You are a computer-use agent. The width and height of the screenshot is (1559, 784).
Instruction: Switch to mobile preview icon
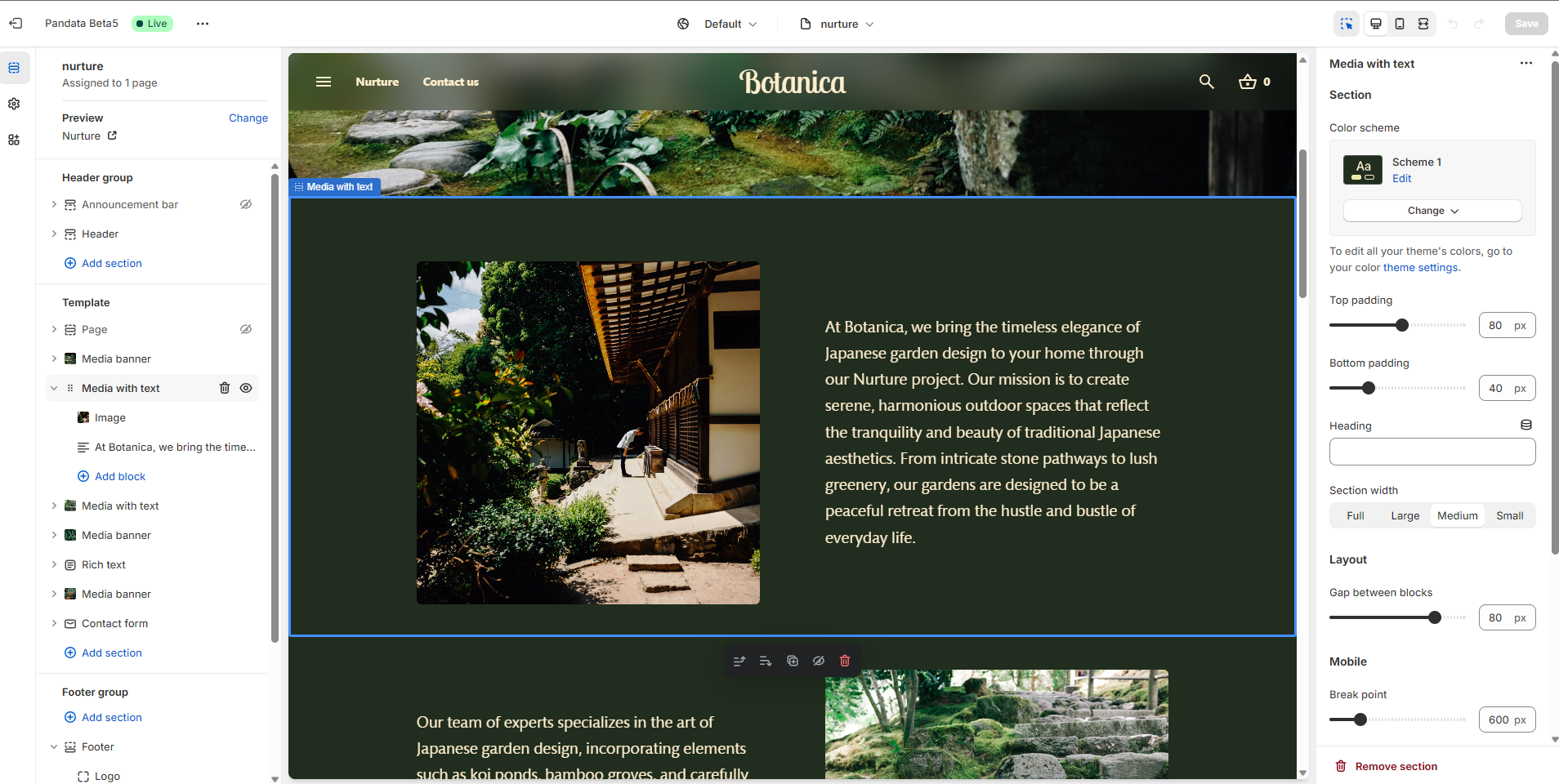coord(1400,24)
